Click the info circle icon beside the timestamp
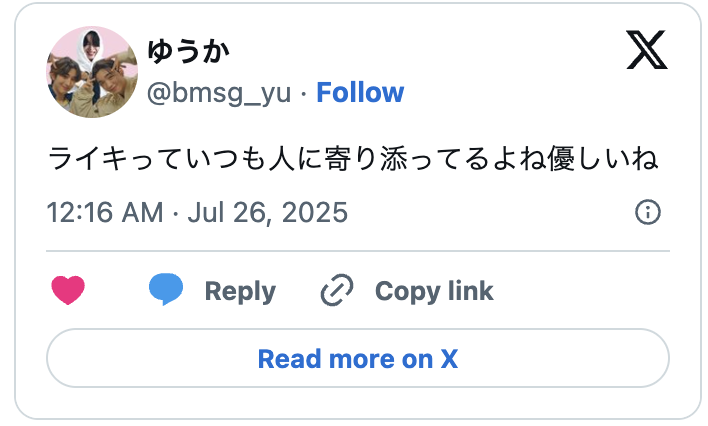 point(648,212)
